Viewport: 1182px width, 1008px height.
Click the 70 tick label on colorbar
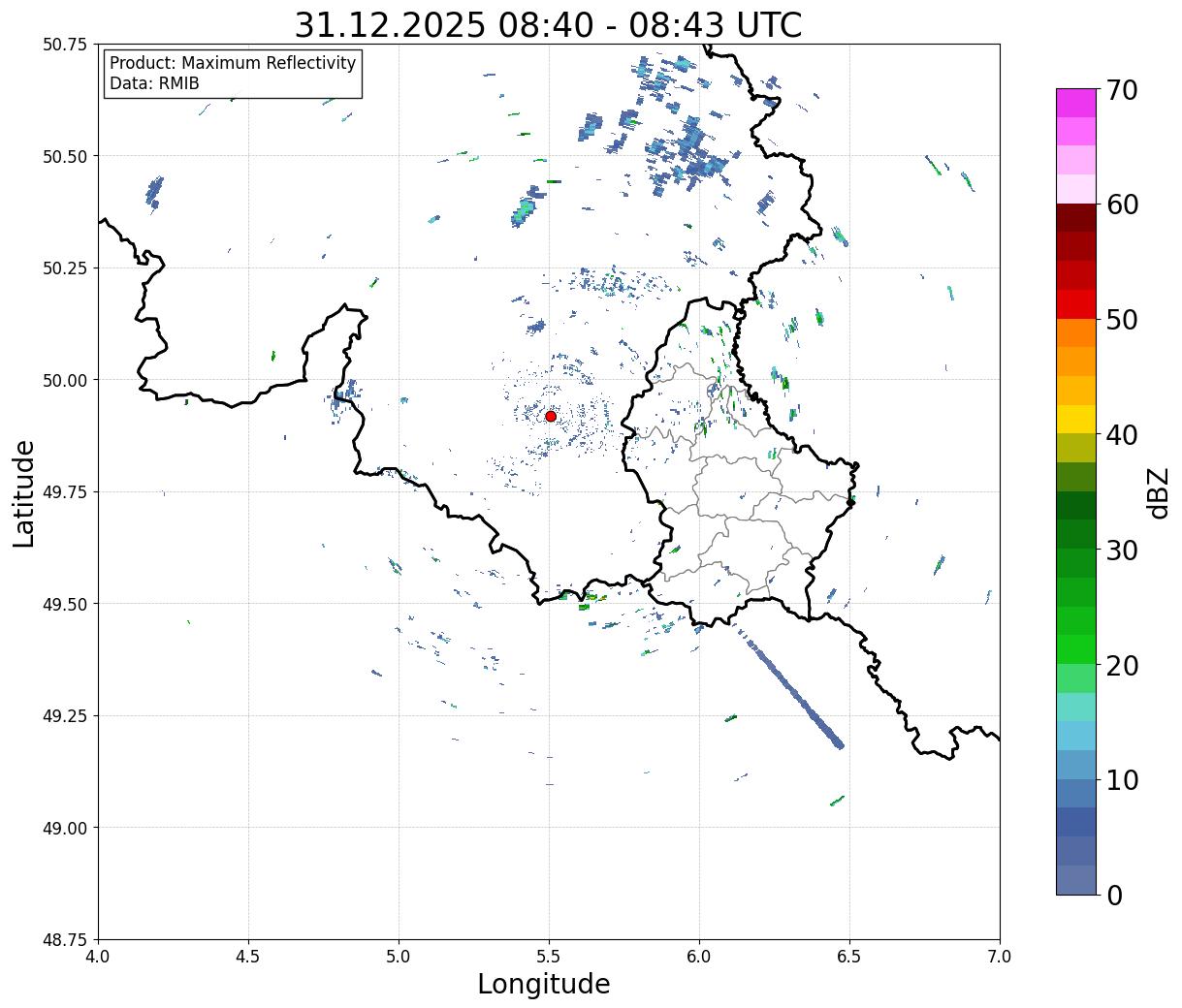pyautogui.click(x=1122, y=90)
